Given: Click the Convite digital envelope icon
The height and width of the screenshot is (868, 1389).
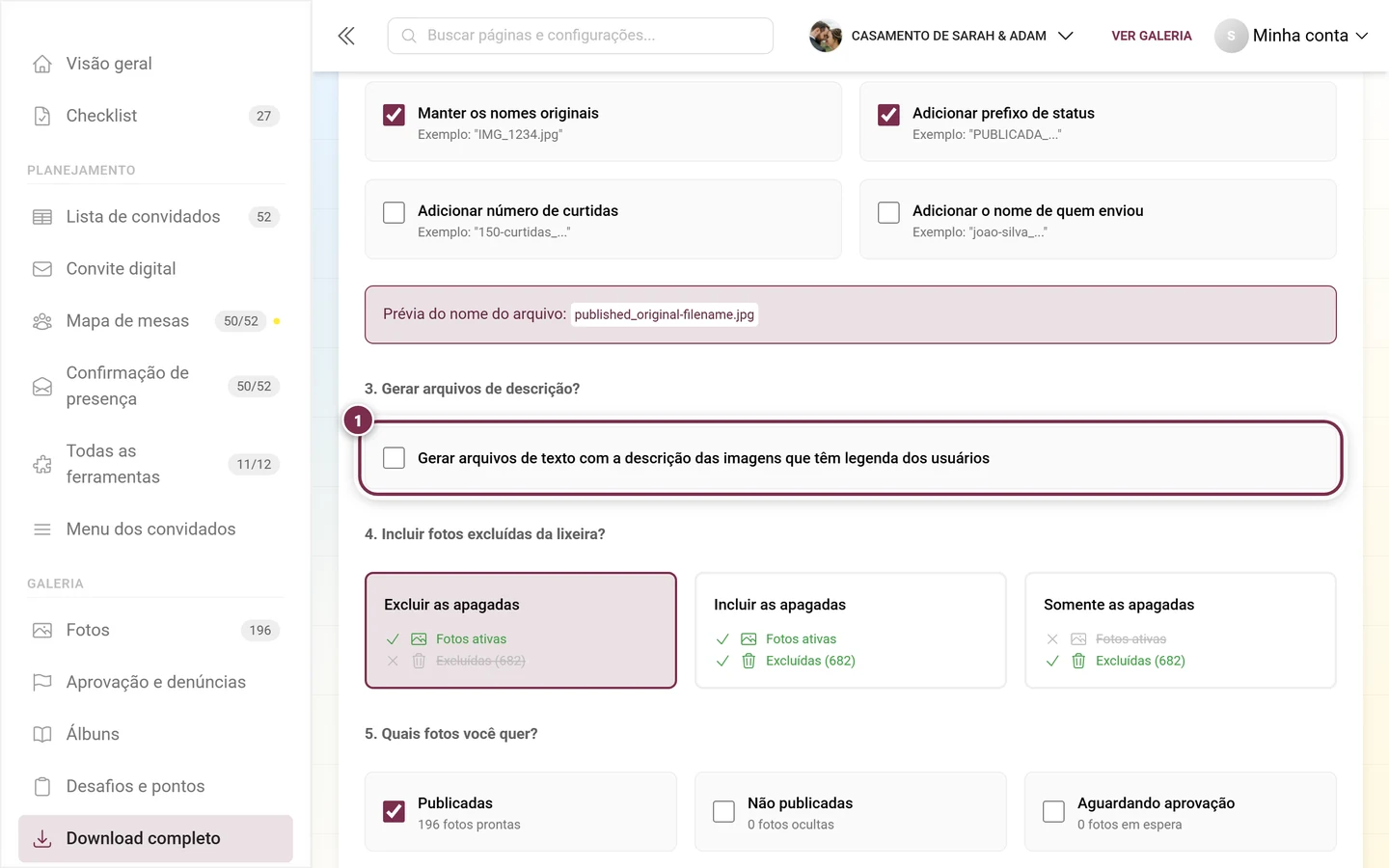Looking at the screenshot, I should point(42,269).
